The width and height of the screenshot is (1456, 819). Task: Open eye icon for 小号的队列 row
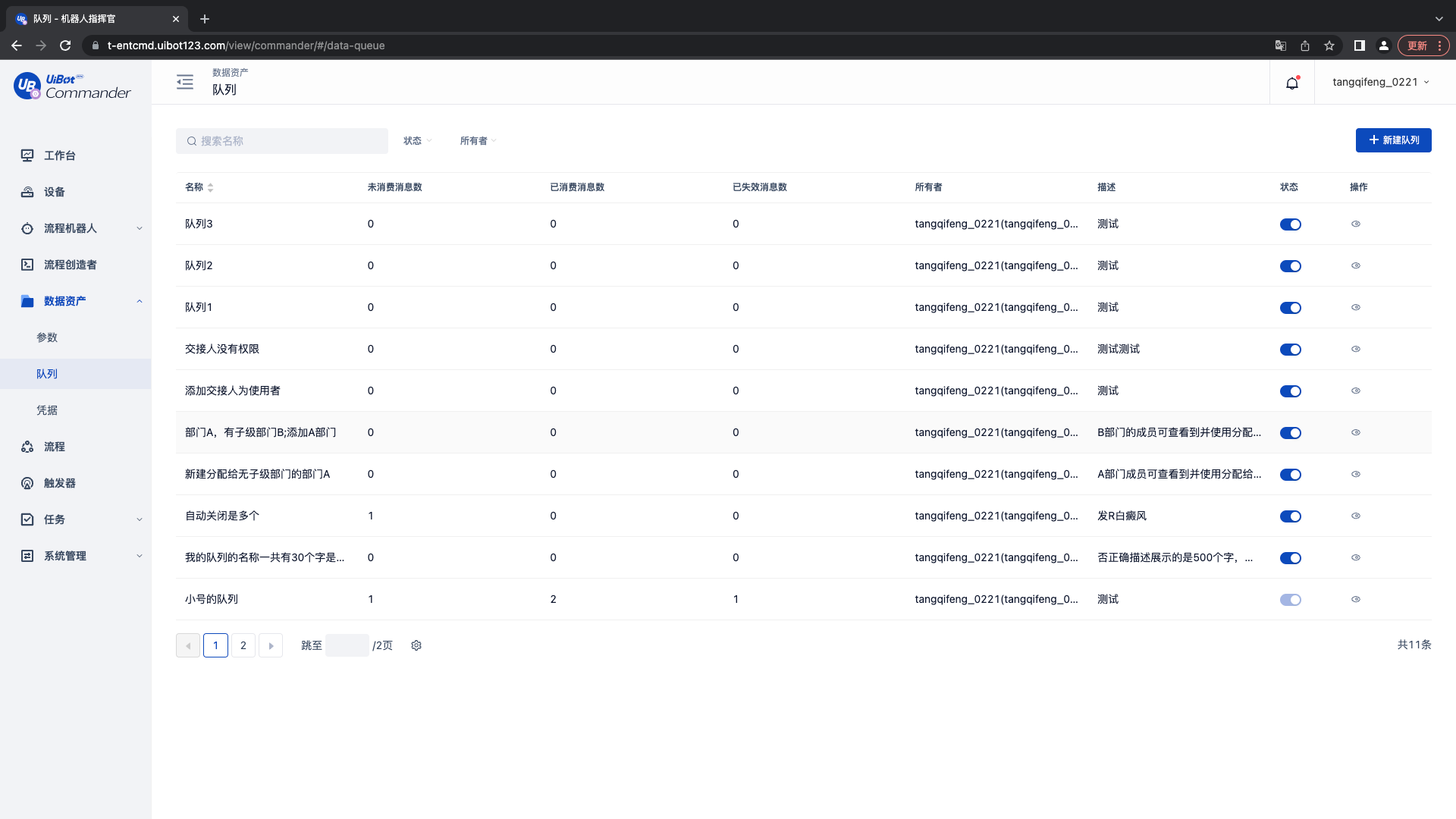pyautogui.click(x=1356, y=599)
